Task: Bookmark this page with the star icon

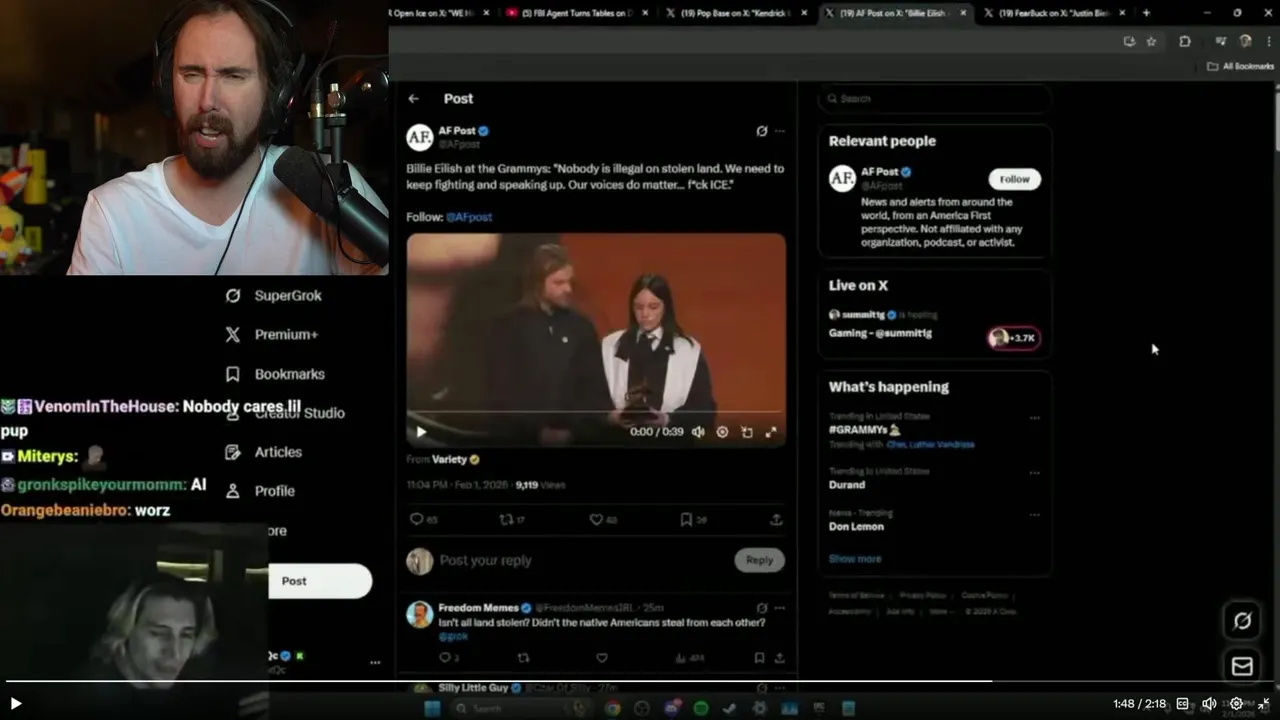Action: (1151, 41)
